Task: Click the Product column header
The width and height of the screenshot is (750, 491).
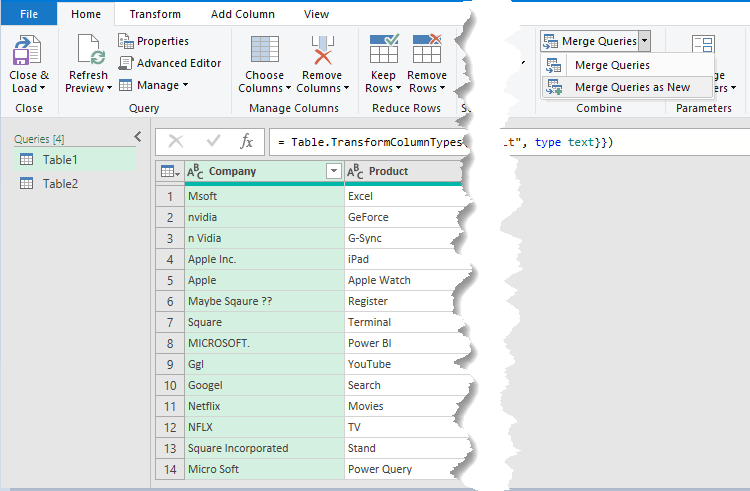Action: click(x=404, y=171)
